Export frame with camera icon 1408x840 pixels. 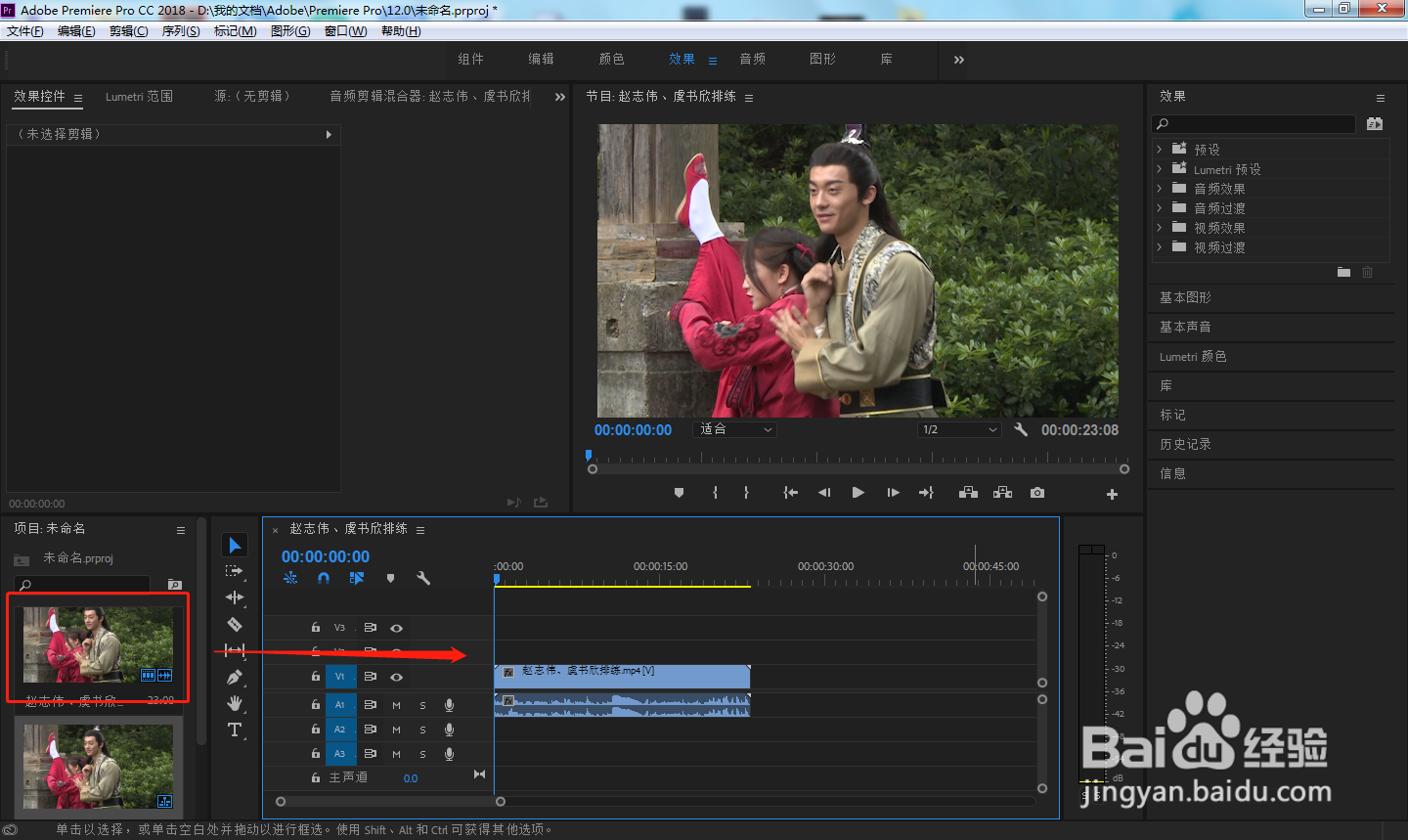pyautogui.click(x=1037, y=493)
